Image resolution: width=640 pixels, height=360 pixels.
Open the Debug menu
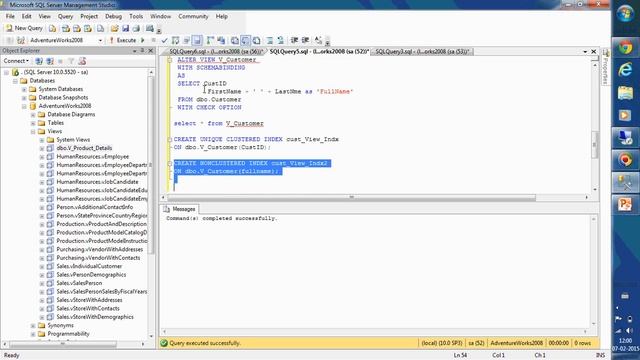[113, 16]
